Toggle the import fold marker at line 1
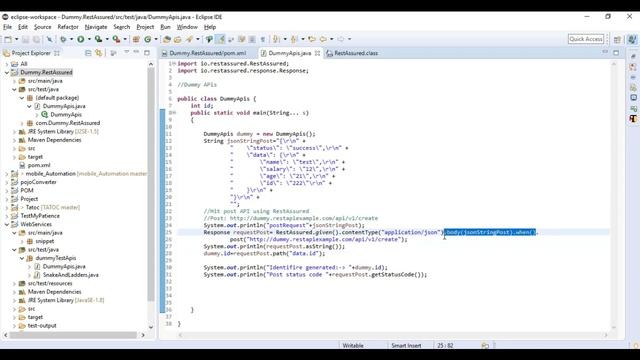Viewport: 640px width, 360px height. click(x=175, y=64)
